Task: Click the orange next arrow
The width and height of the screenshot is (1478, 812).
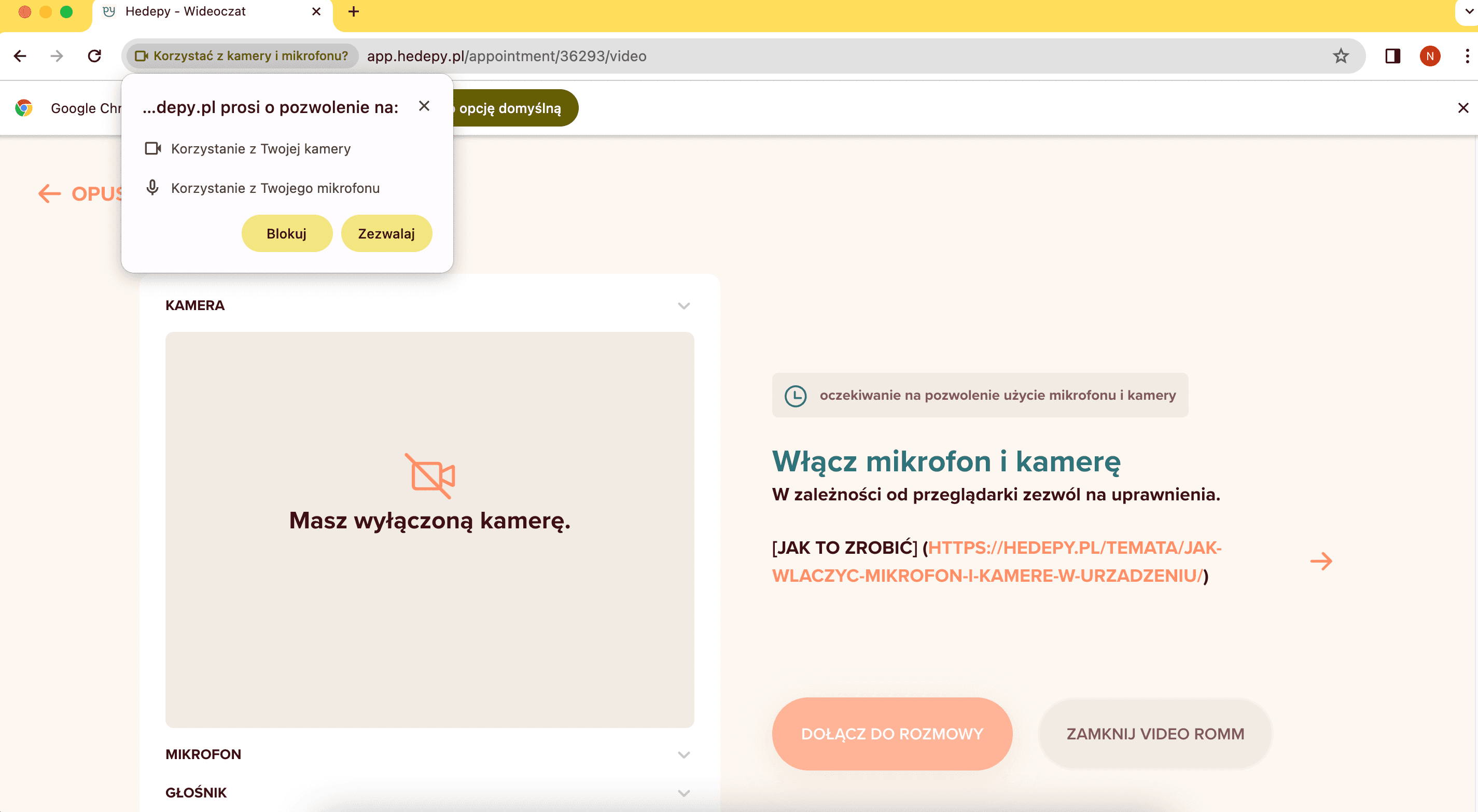Action: tap(1322, 561)
